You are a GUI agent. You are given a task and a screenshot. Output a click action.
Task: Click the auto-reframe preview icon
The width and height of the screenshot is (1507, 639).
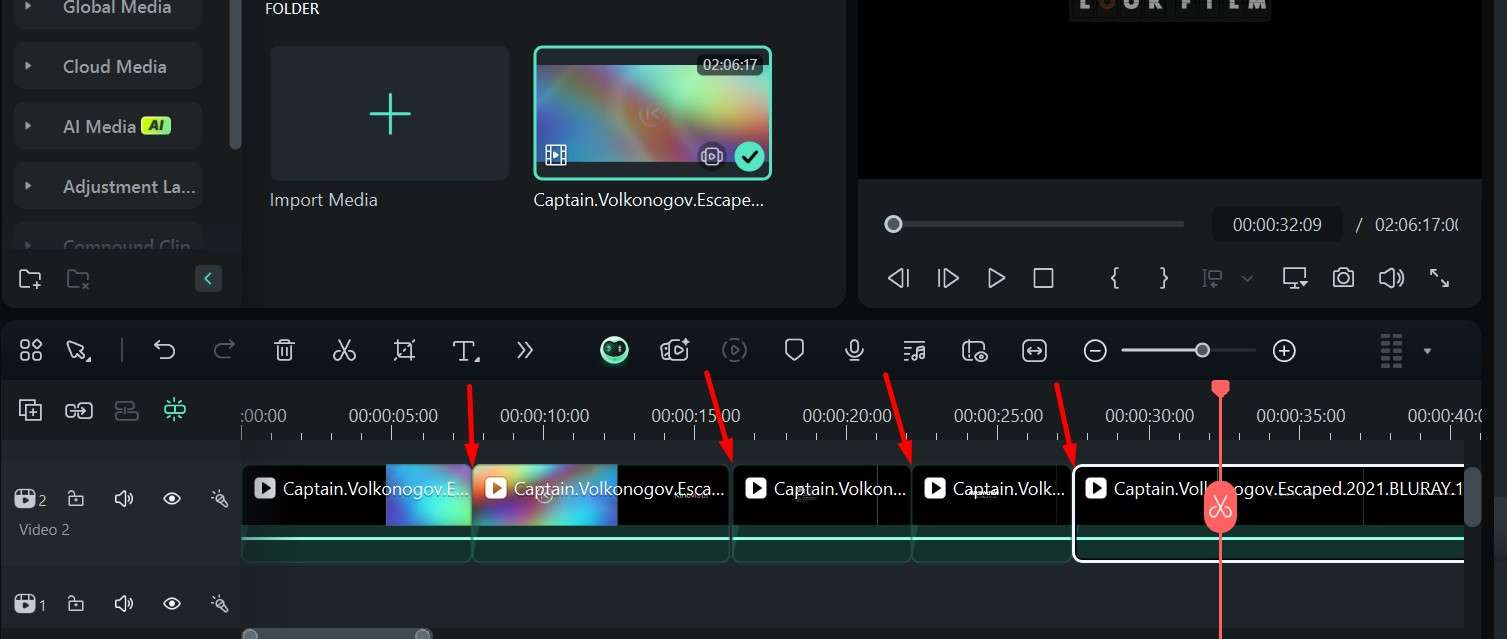click(974, 350)
